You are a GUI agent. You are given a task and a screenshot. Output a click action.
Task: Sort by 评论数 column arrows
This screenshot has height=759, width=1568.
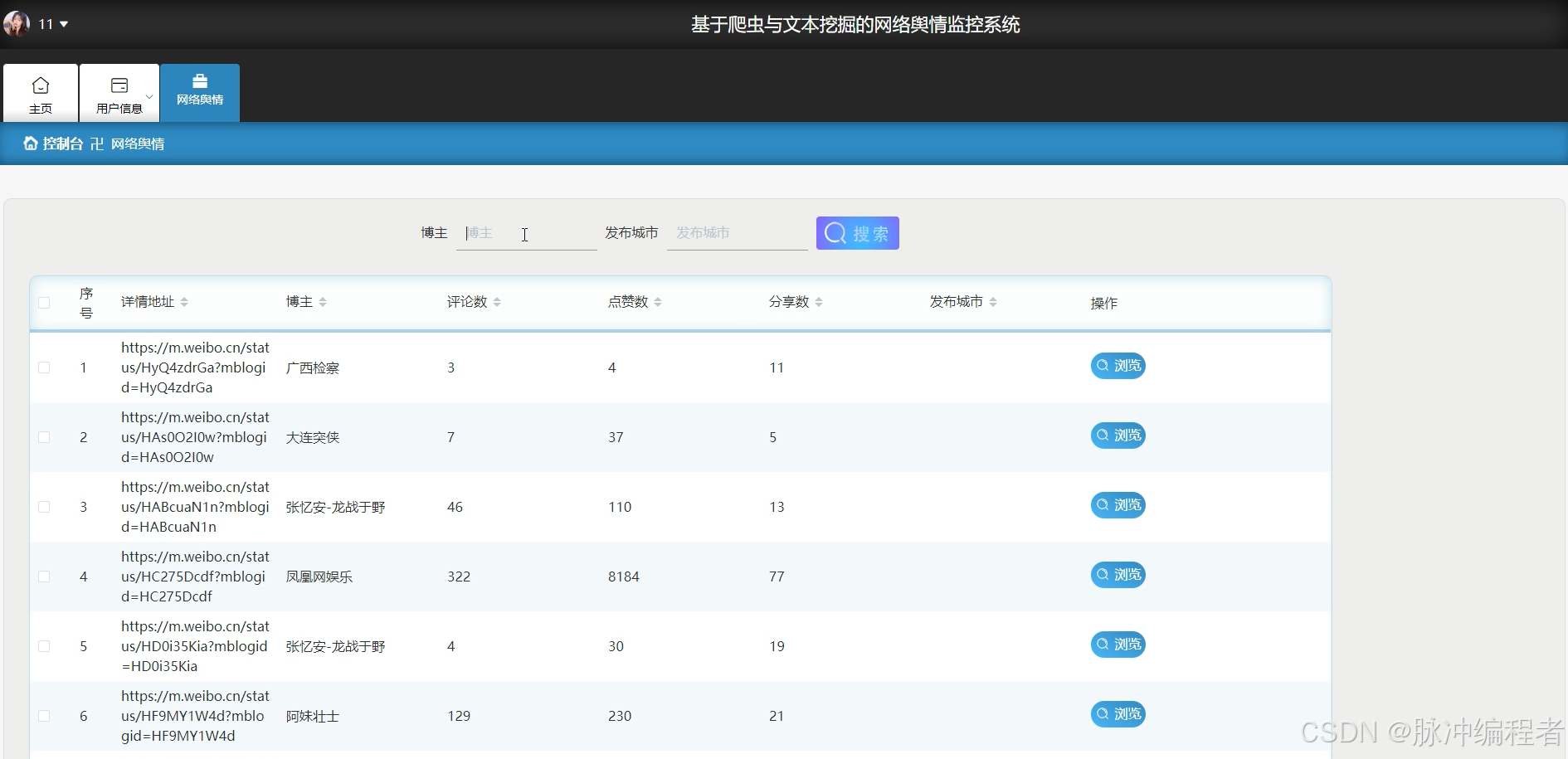pos(497,302)
